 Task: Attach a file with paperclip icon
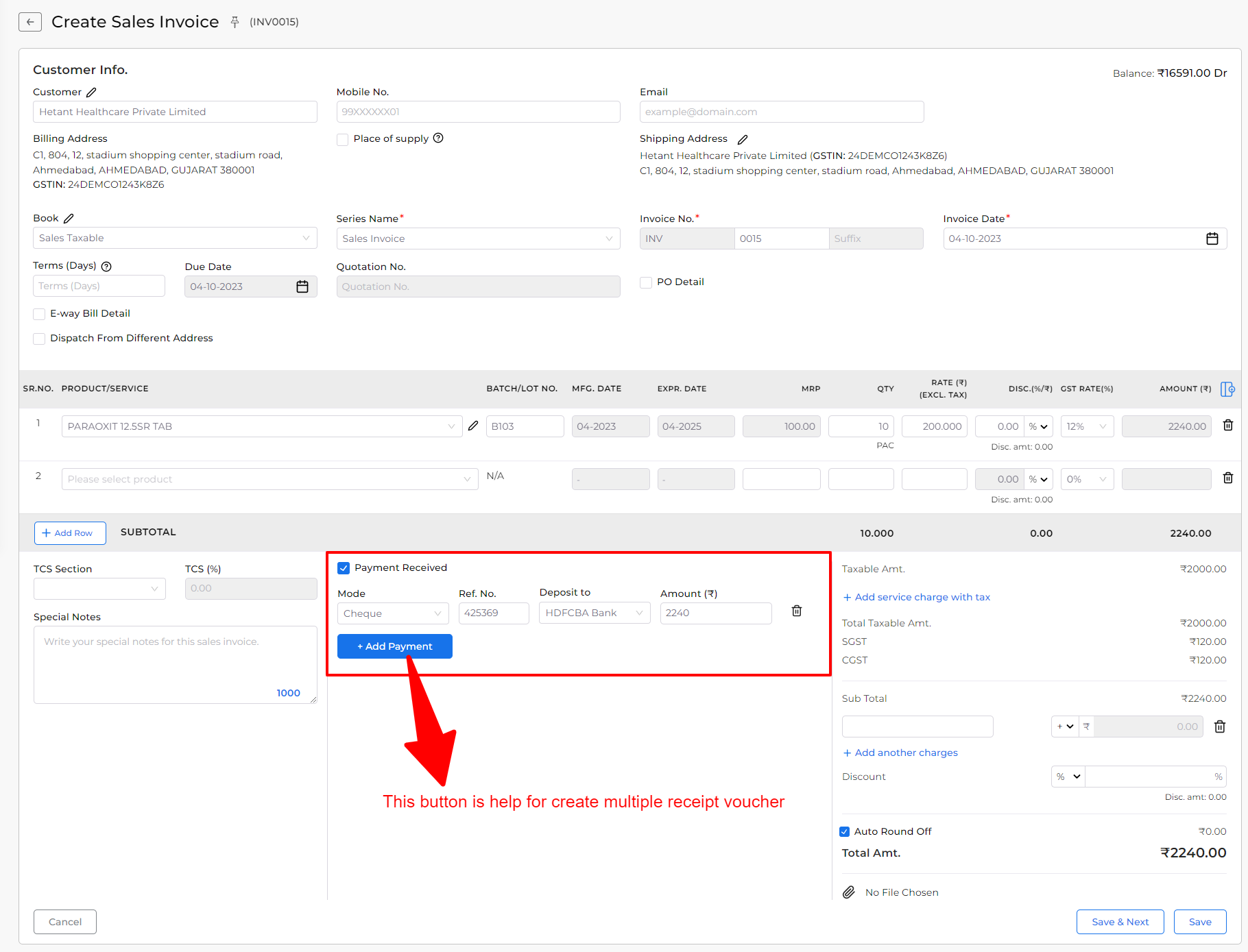coord(849,892)
